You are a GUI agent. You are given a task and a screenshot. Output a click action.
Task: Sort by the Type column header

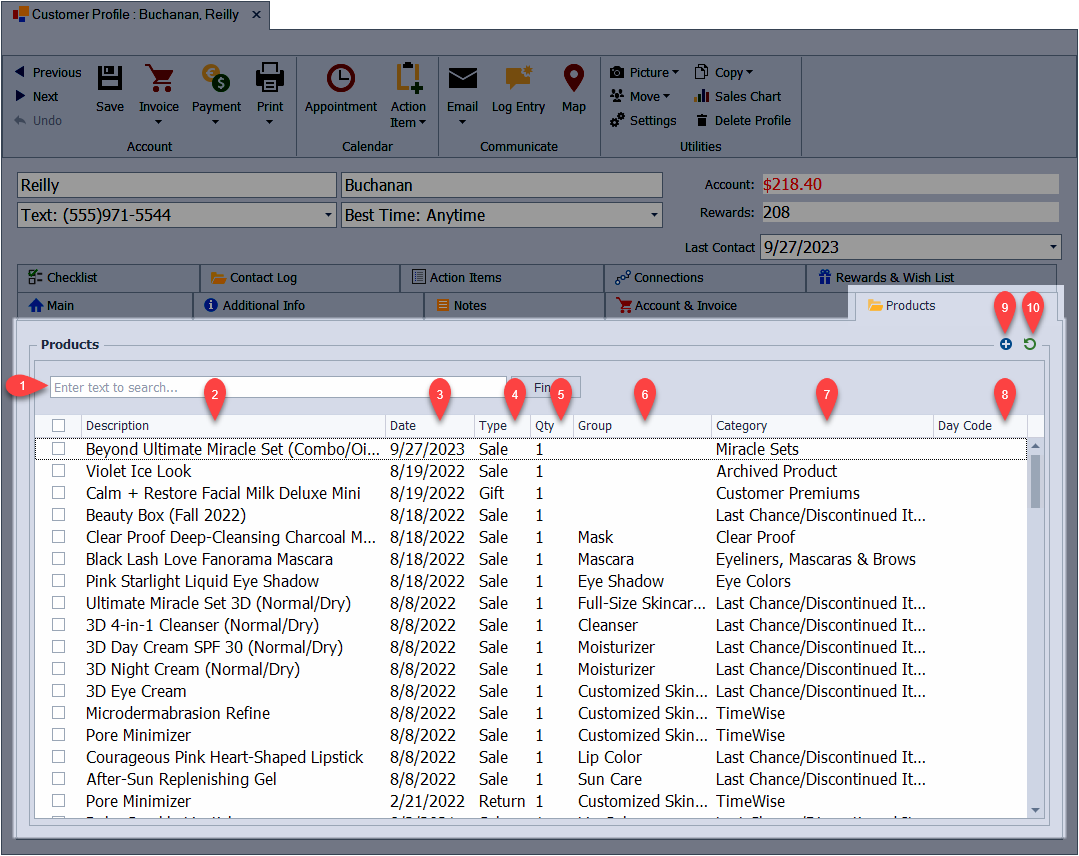click(x=502, y=426)
